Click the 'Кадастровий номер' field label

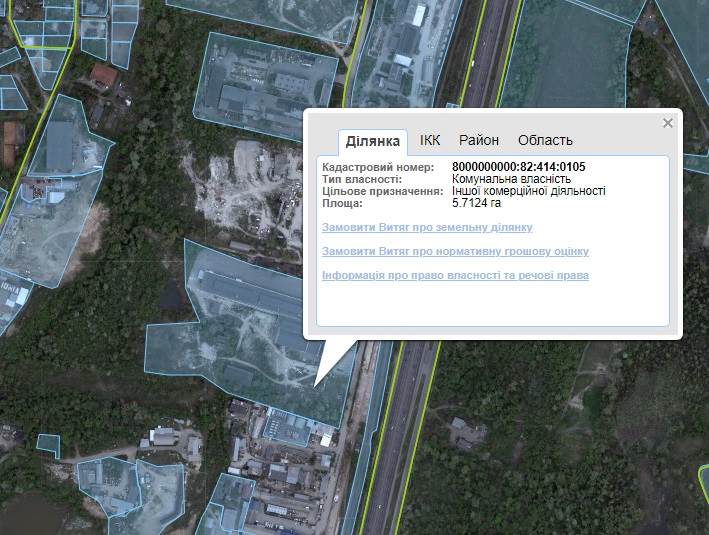coord(378,167)
